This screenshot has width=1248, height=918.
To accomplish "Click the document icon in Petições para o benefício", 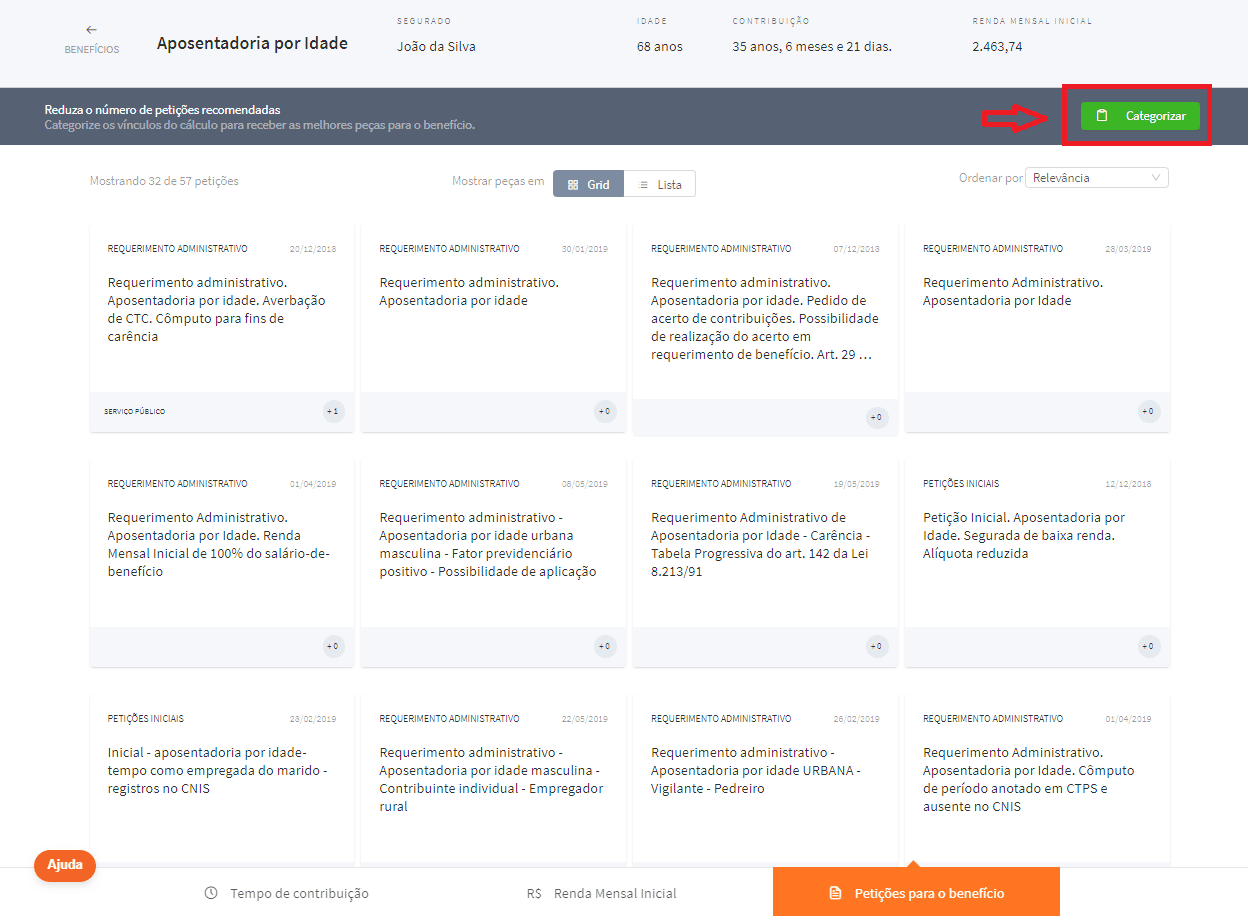I will pos(835,893).
